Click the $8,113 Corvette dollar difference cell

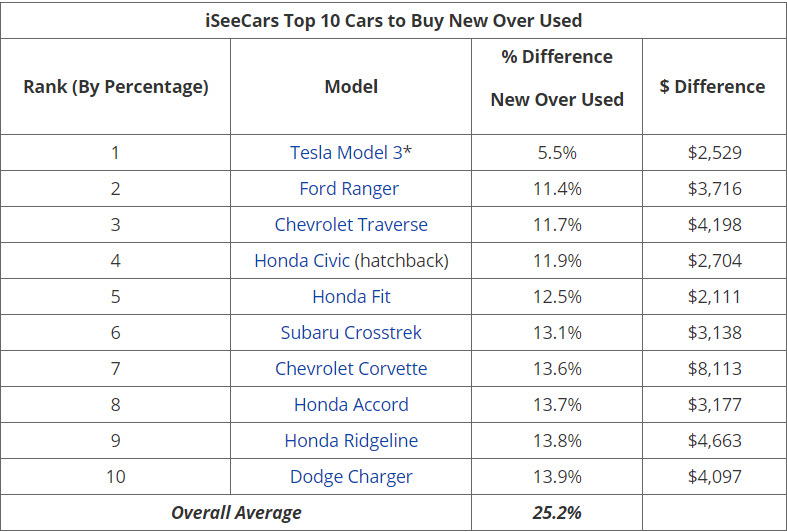tap(712, 369)
